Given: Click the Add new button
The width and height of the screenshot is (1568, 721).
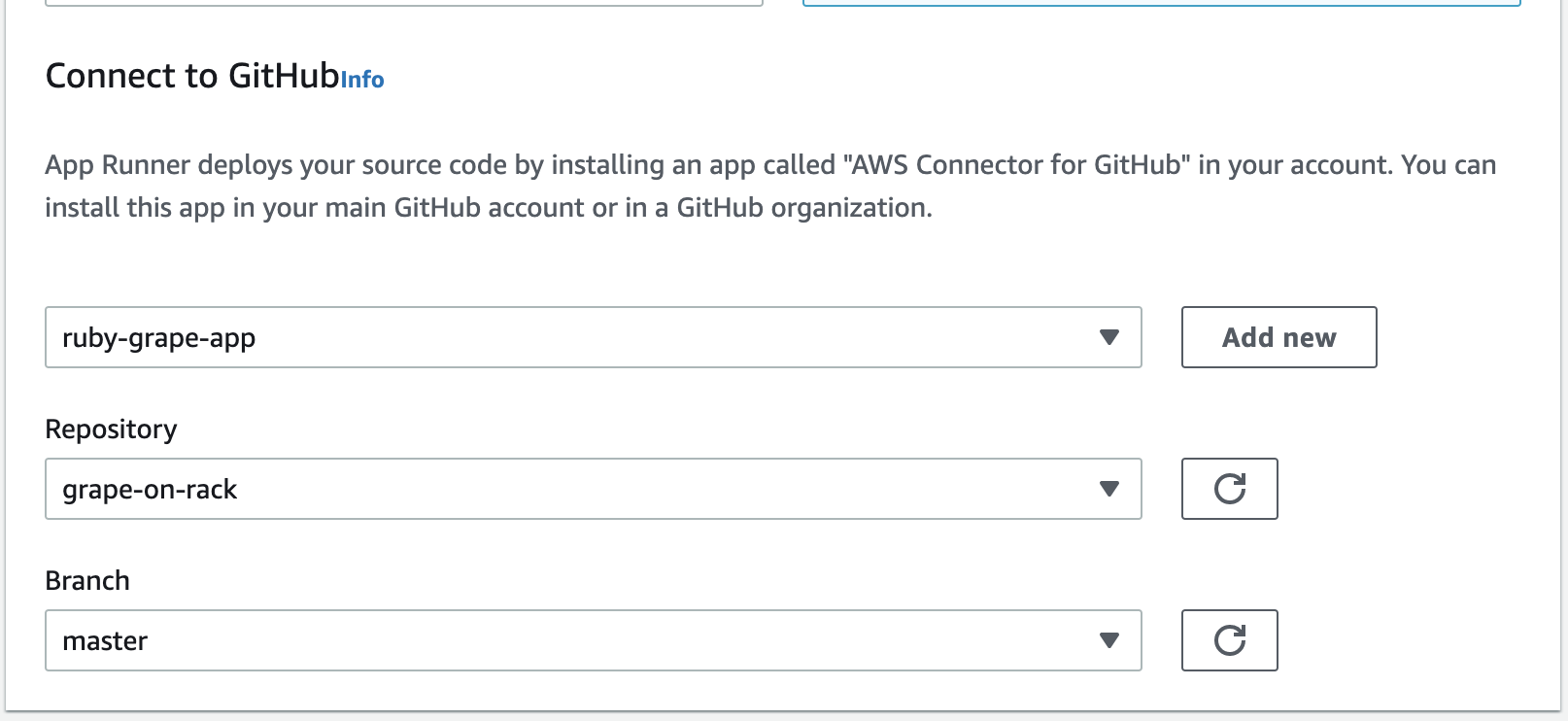Looking at the screenshot, I should coord(1278,337).
